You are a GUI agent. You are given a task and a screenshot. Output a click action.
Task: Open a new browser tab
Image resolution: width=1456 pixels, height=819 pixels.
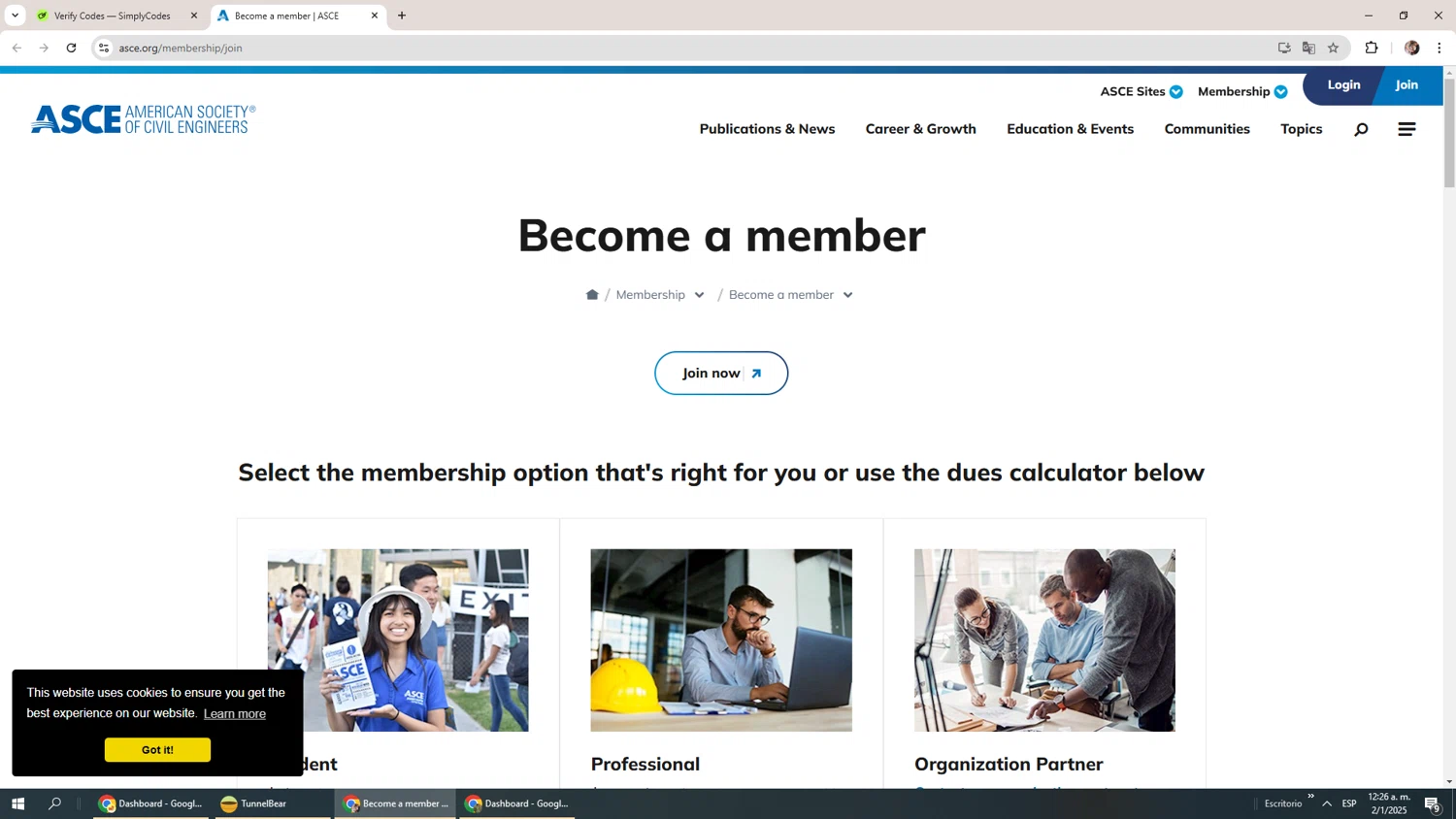402,16
